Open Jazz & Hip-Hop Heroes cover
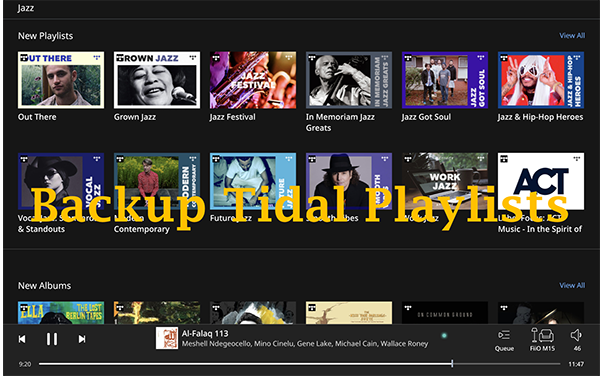Screen dimensions: 600x376 (541, 80)
